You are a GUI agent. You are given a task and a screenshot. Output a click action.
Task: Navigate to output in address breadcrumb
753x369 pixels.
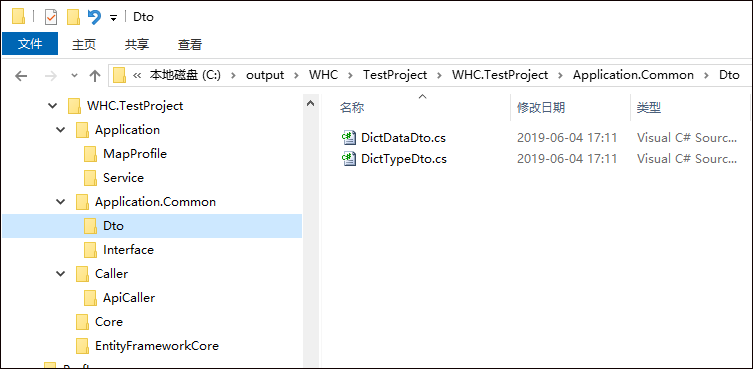pyautogui.click(x=265, y=75)
